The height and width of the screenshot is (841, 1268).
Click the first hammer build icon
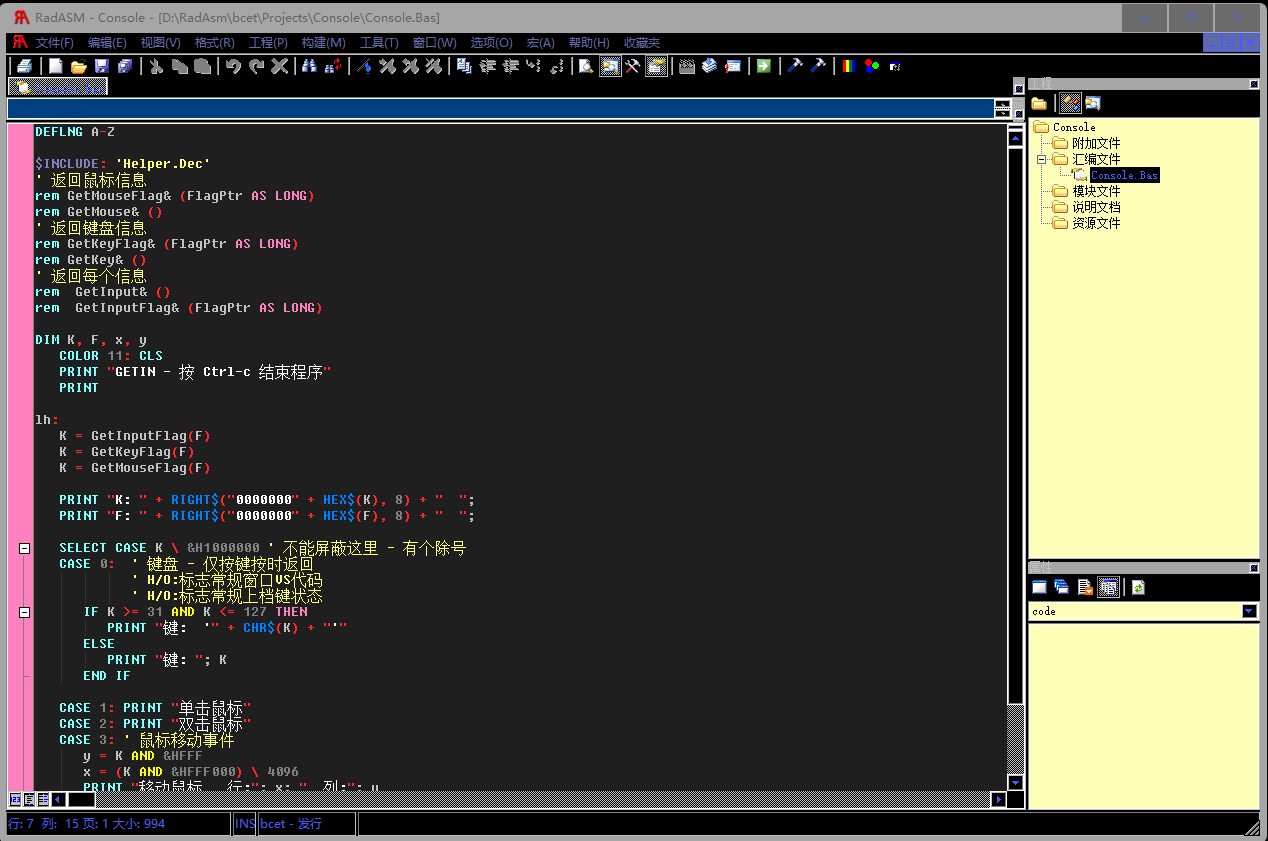tap(795, 66)
